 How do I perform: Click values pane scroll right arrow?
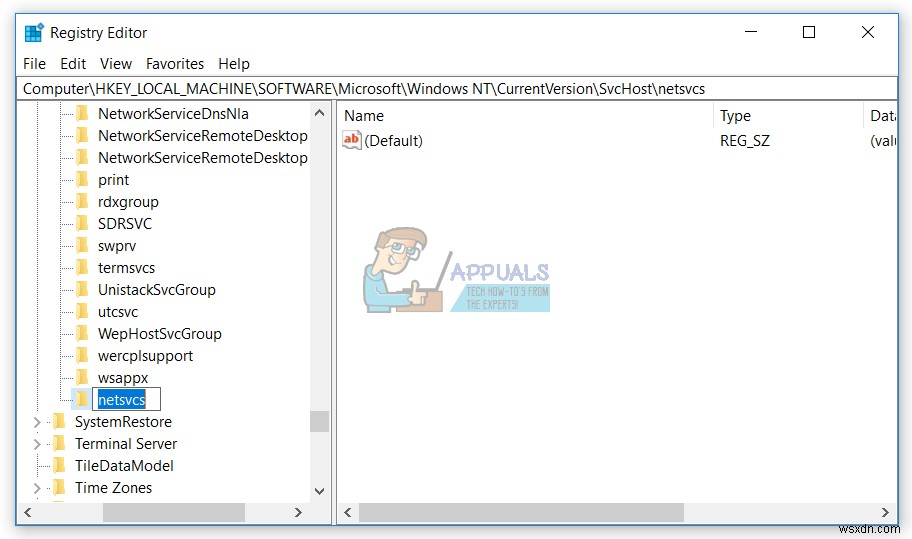pyautogui.click(x=885, y=512)
